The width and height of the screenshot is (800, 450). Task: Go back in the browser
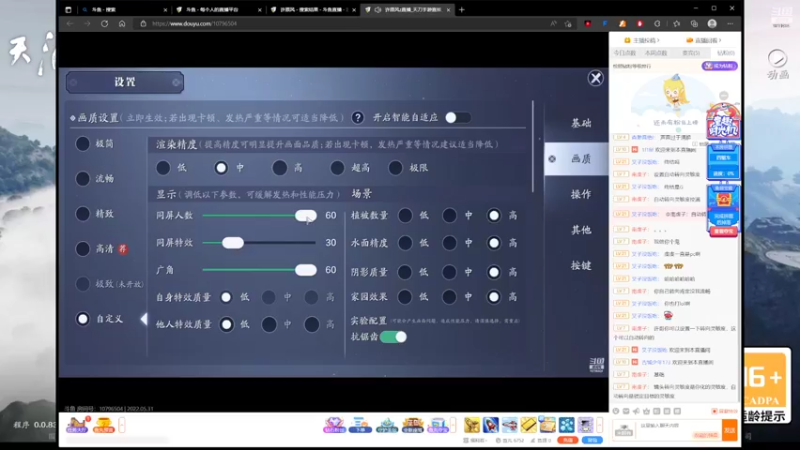(x=70, y=23)
